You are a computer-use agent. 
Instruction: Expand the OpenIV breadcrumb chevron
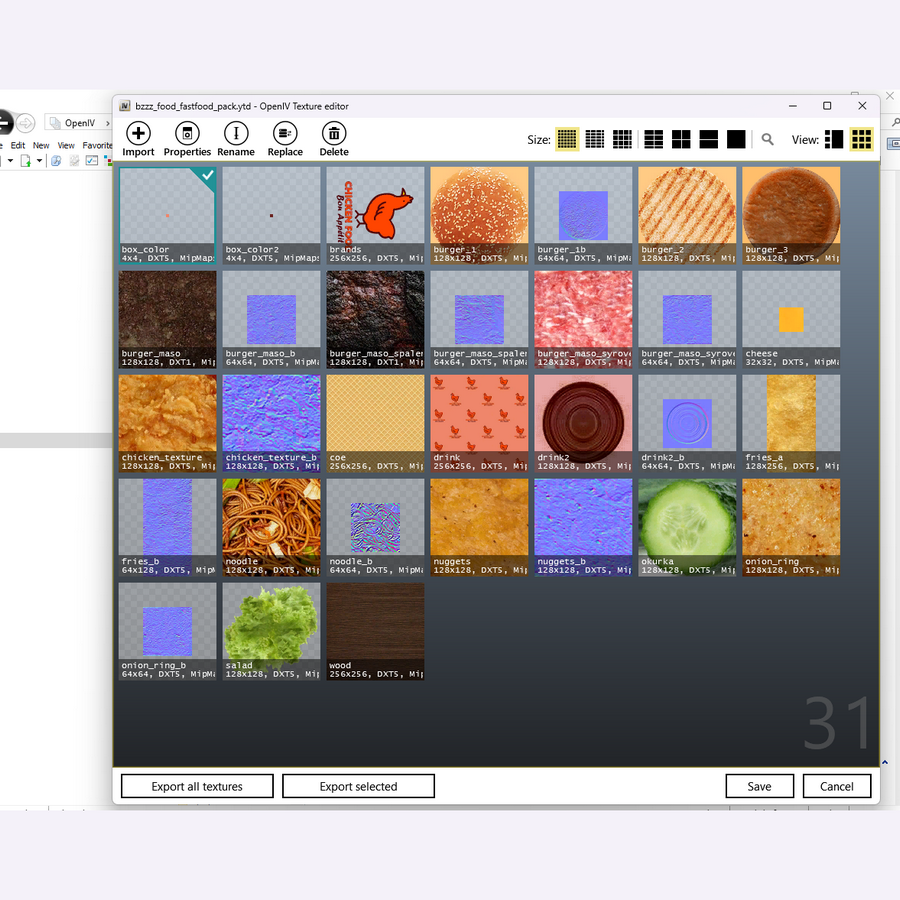tap(107, 123)
